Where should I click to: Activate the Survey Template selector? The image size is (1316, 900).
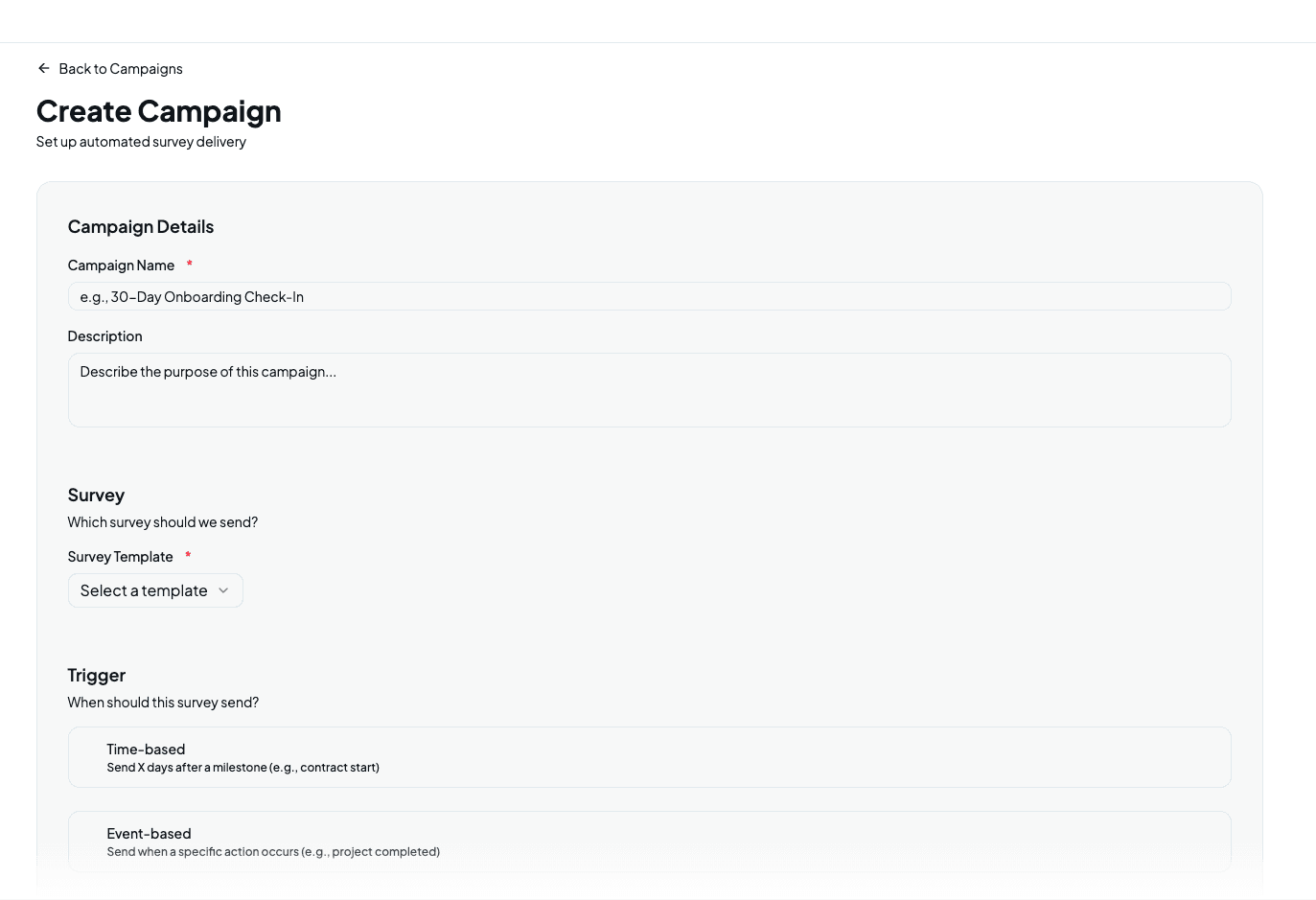point(153,590)
